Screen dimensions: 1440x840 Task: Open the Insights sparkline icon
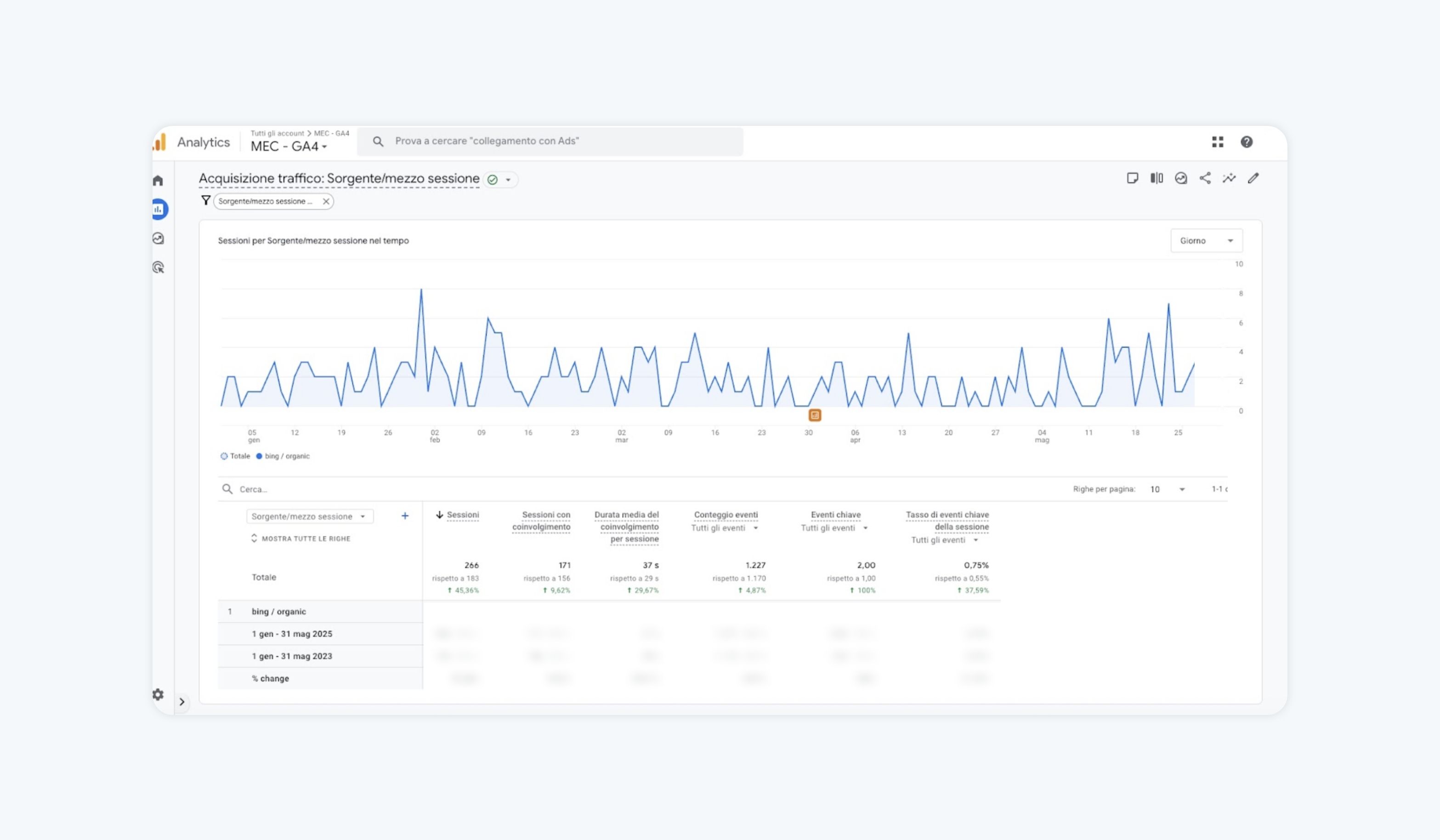pos(1229,178)
